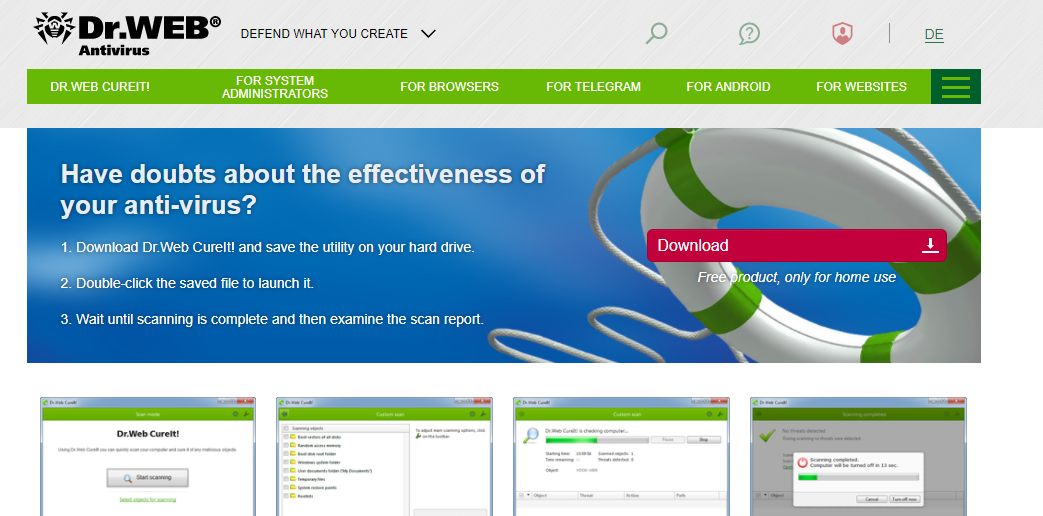Click the Dr.WEB Antivirus spider logo
This screenshot has height=516, width=1043.
[127, 34]
